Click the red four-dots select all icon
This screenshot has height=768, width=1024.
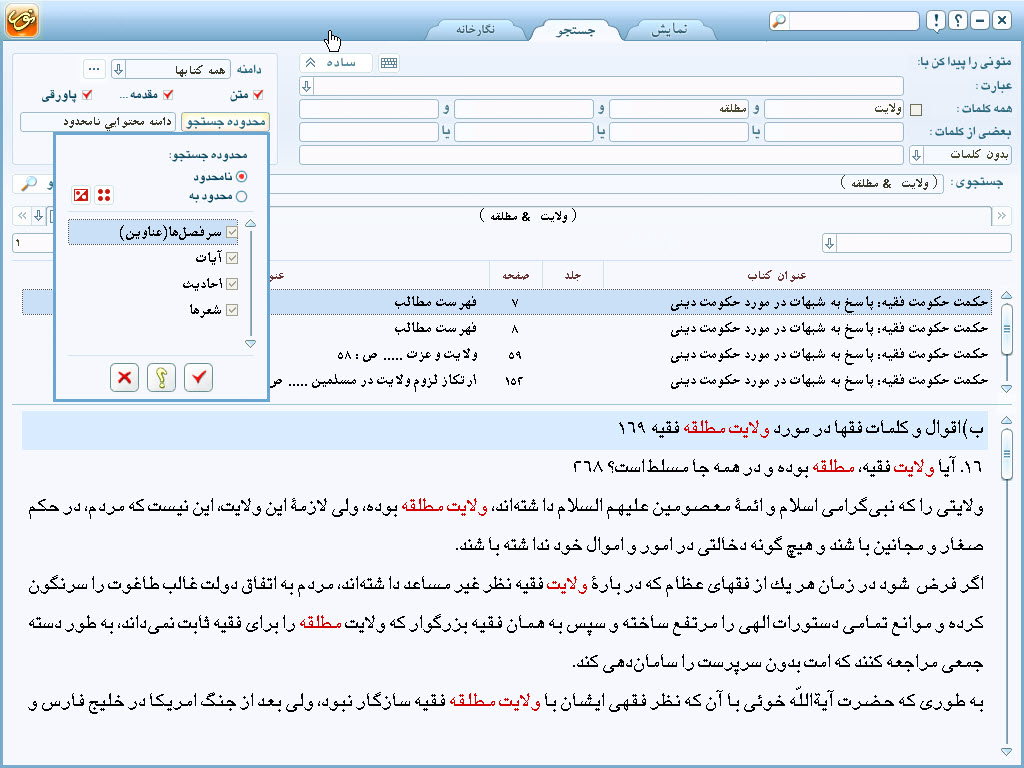coord(103,195)
